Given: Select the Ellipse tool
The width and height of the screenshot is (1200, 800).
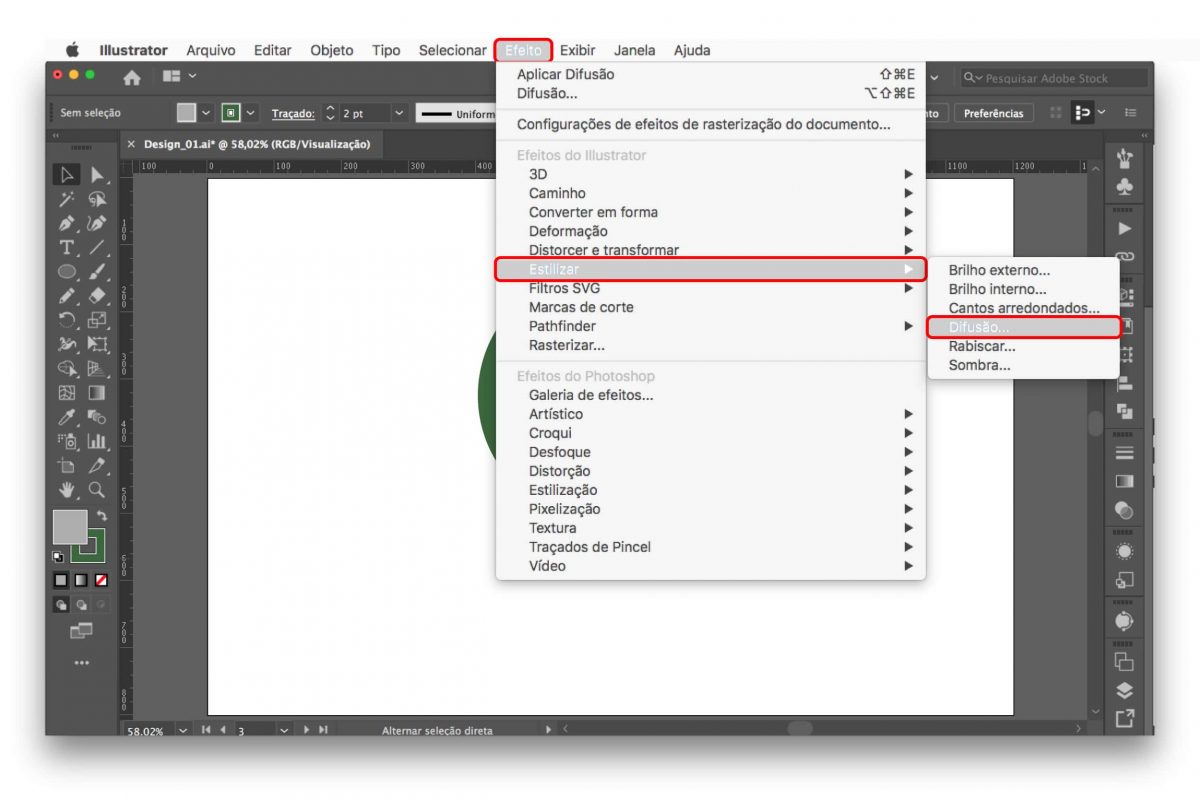Looking at the screenshot, I should (x=68, y=271).
